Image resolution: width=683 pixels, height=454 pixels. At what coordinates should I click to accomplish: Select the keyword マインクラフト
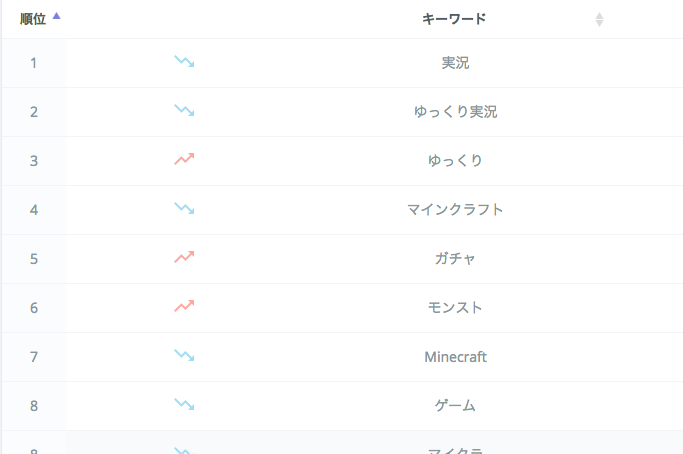click(455, 209)
